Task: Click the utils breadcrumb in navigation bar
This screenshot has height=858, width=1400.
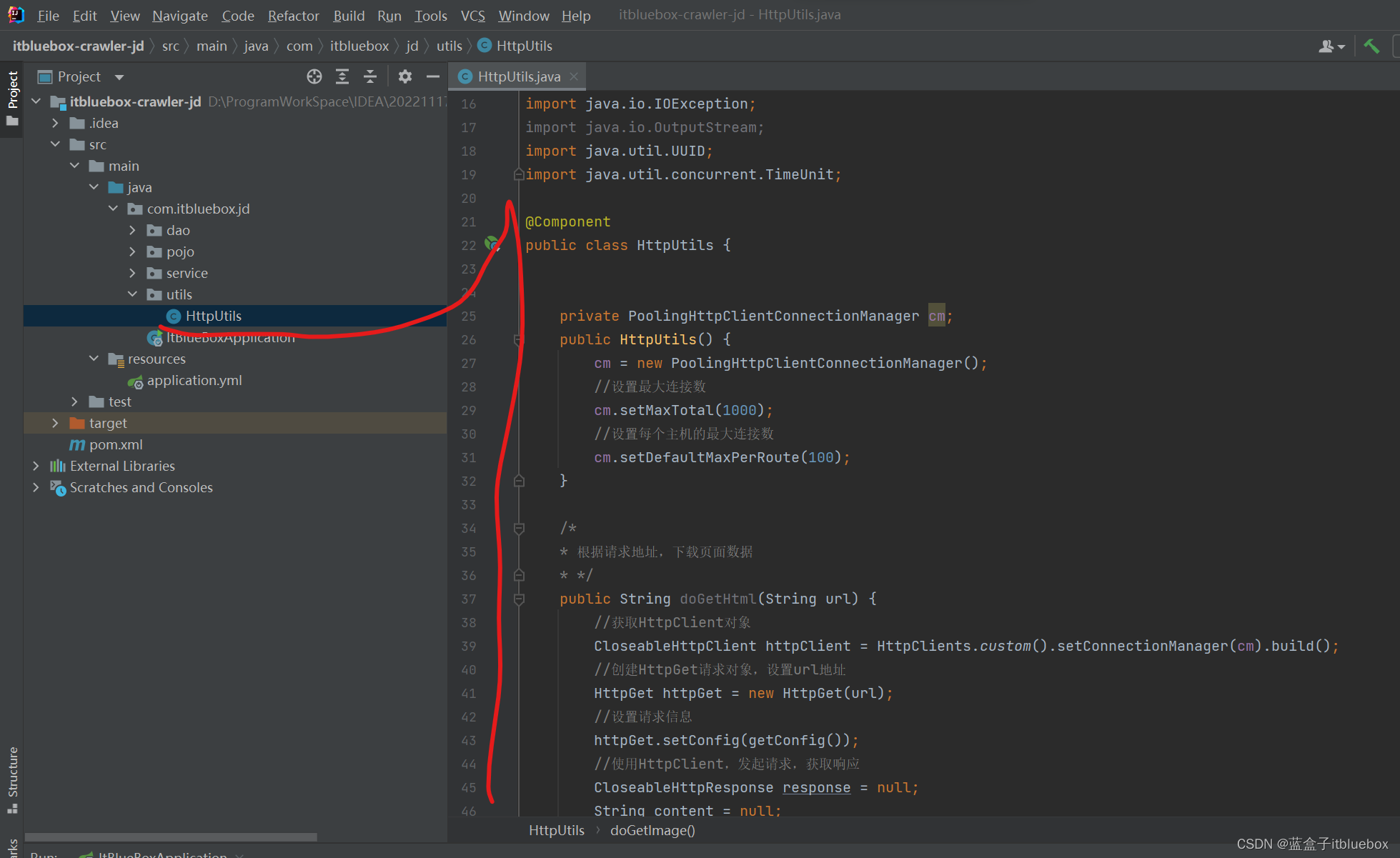Action: coord(449,46)
